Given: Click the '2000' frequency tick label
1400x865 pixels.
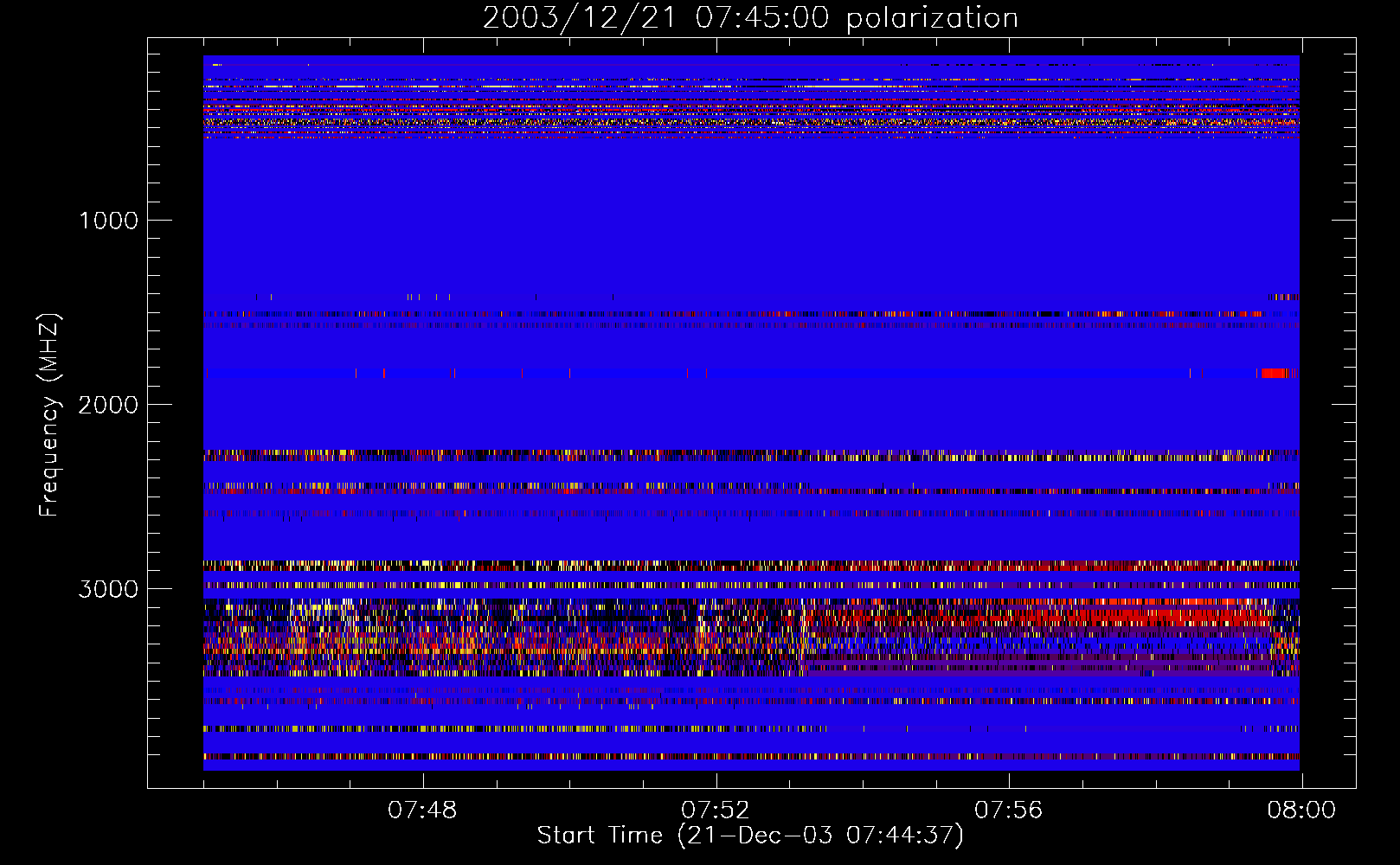Looking at the screenshot, I should [108, 405].
